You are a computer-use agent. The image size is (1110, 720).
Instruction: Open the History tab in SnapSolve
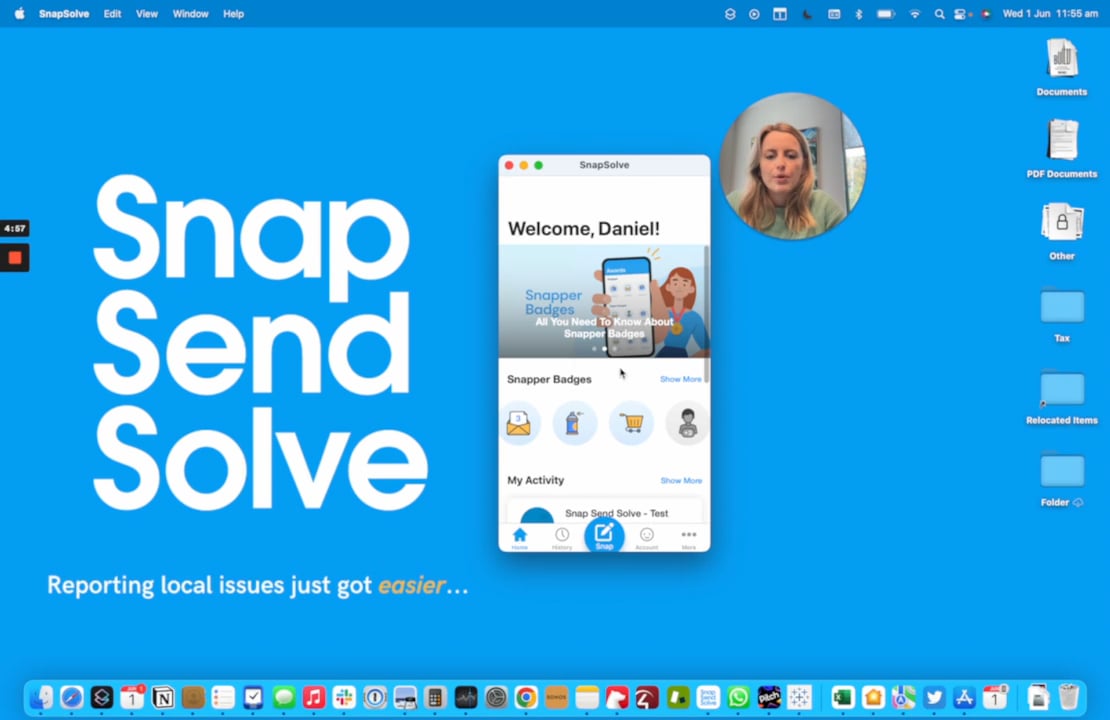pos(562,538)
